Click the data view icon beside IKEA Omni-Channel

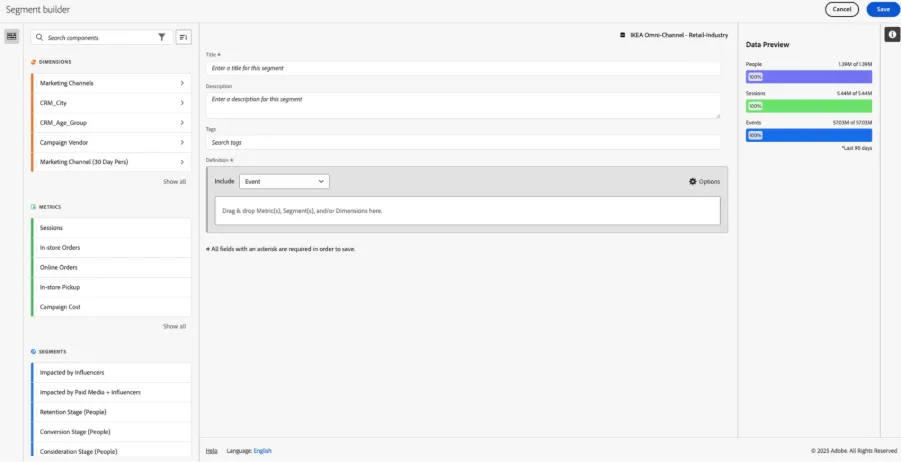(622, 35)
